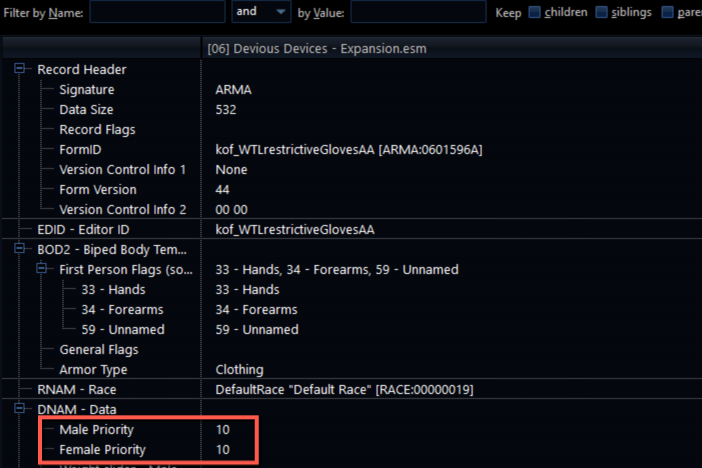Viewport: 702px width, 468px height.
Task: Click the Male Priority value 10
Action: click(223, 430)
